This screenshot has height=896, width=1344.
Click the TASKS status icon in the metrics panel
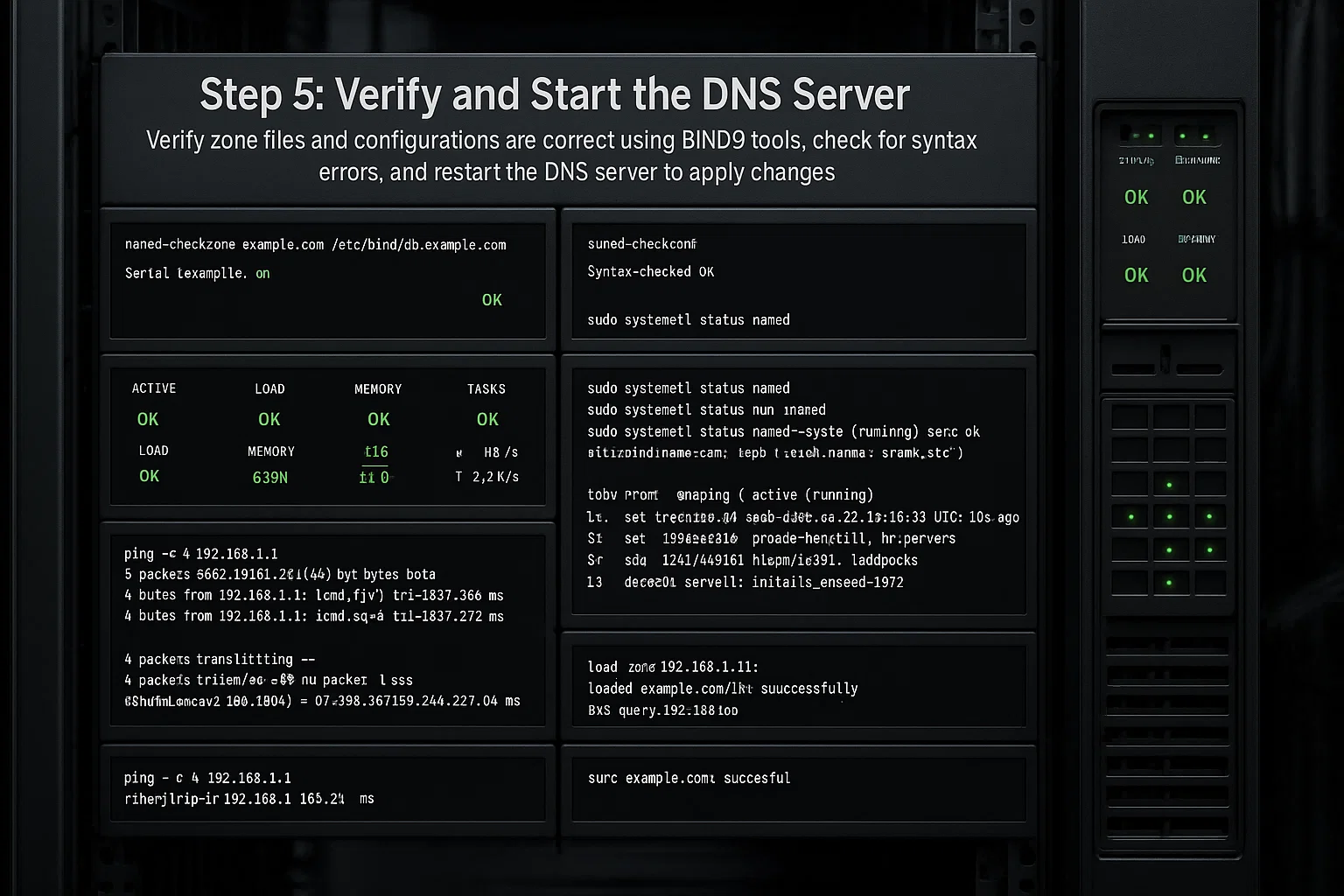point(486,419)
